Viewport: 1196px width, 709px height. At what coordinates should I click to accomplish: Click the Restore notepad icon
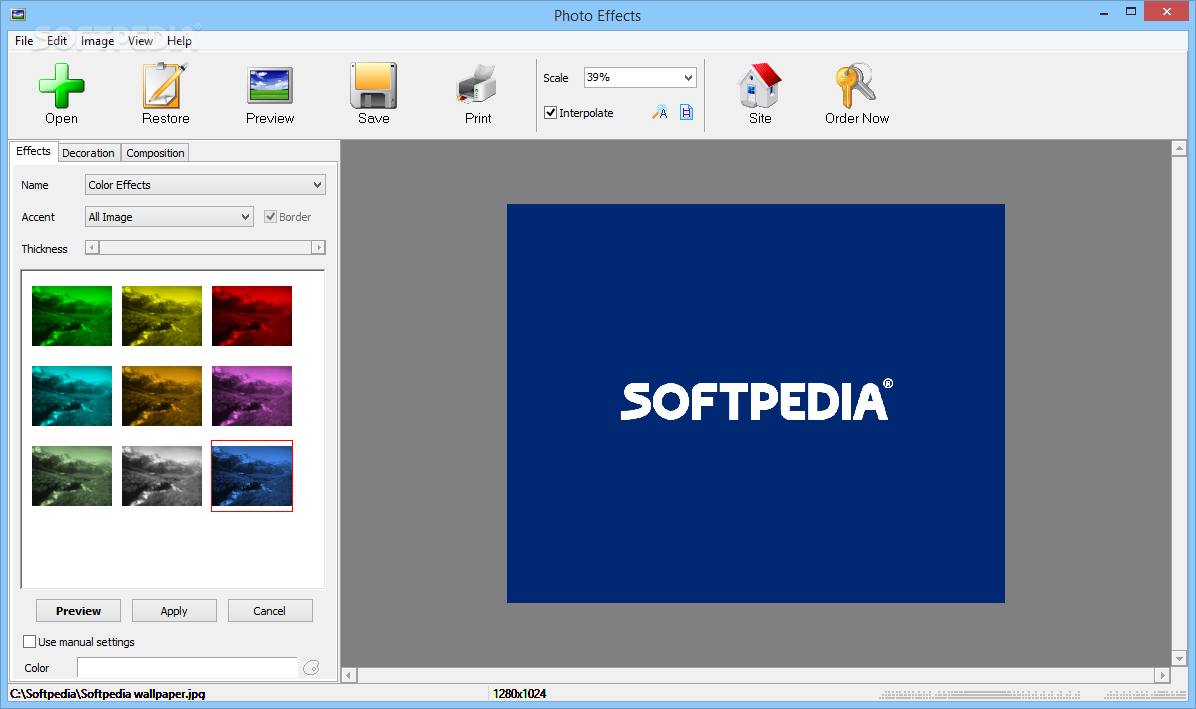pyautogui.click(x=165, y=85)
